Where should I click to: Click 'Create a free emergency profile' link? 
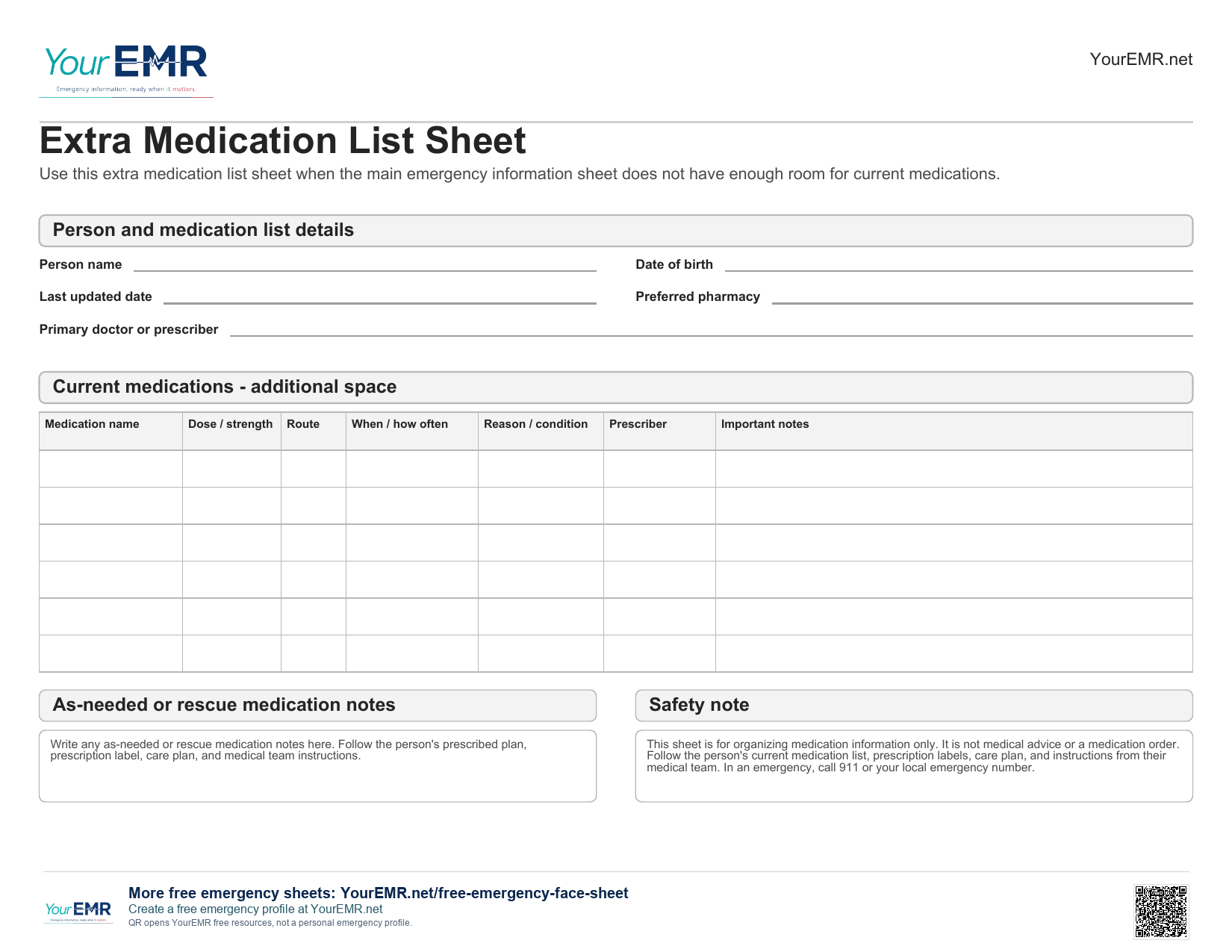click(x=255, y=909)
